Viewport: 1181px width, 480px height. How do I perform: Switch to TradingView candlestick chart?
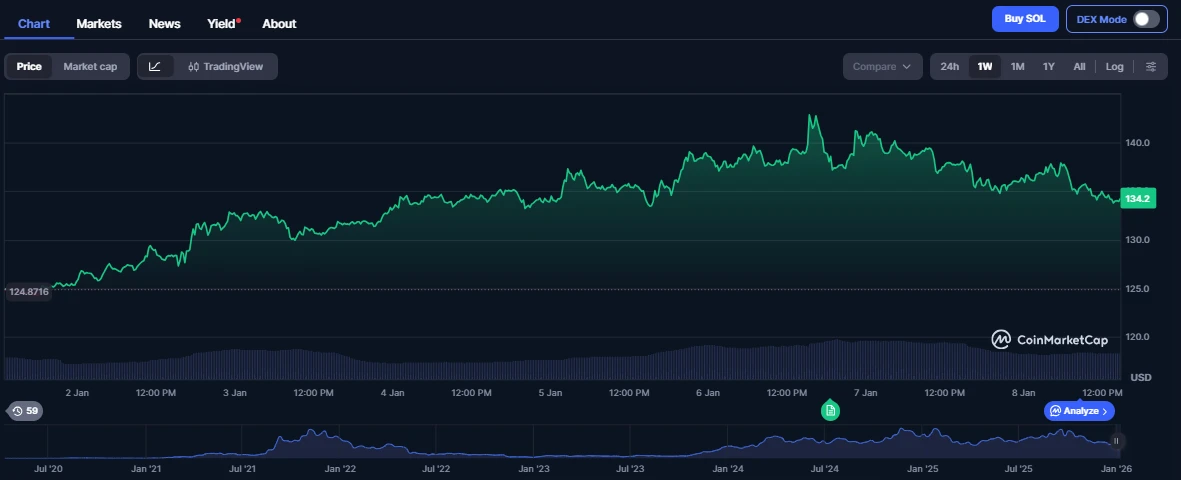pos(225,67)
